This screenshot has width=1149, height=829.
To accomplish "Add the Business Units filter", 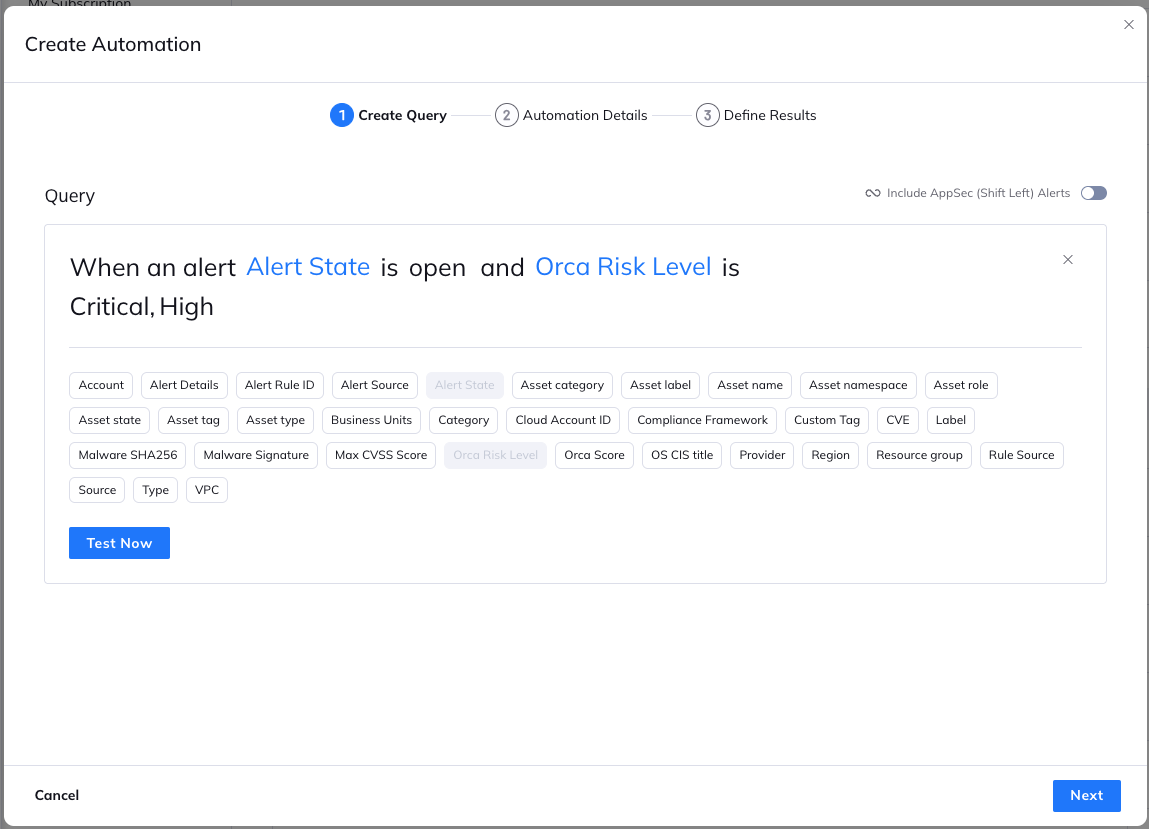I will pyautogui.click(x=372, y=420).
